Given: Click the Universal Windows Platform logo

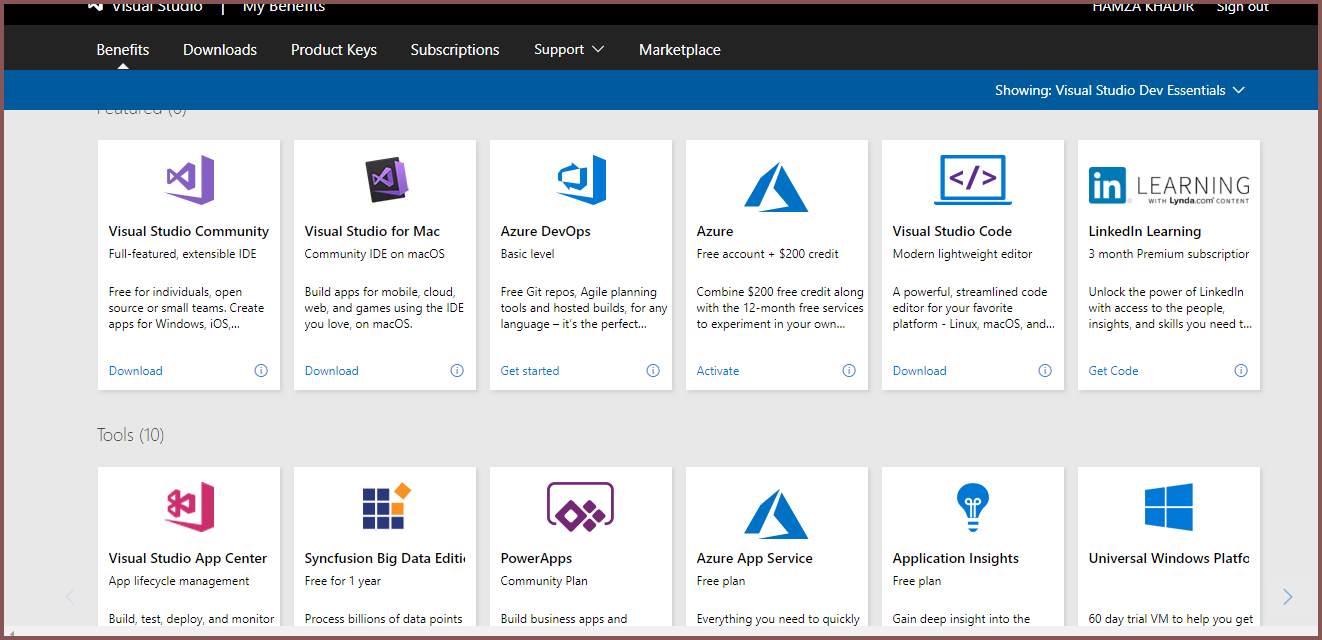Looking at the screenshot, I should click(x=1169, y=507).
